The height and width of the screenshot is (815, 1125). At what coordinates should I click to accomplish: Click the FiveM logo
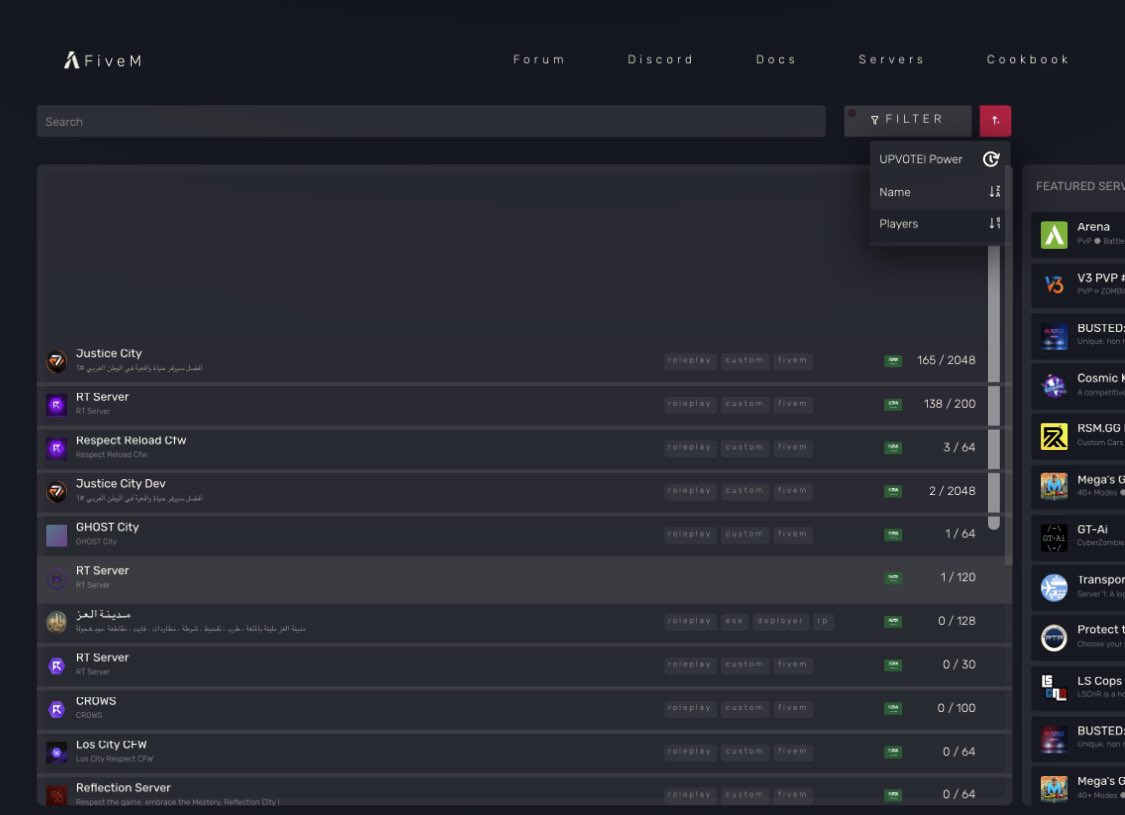103,60
